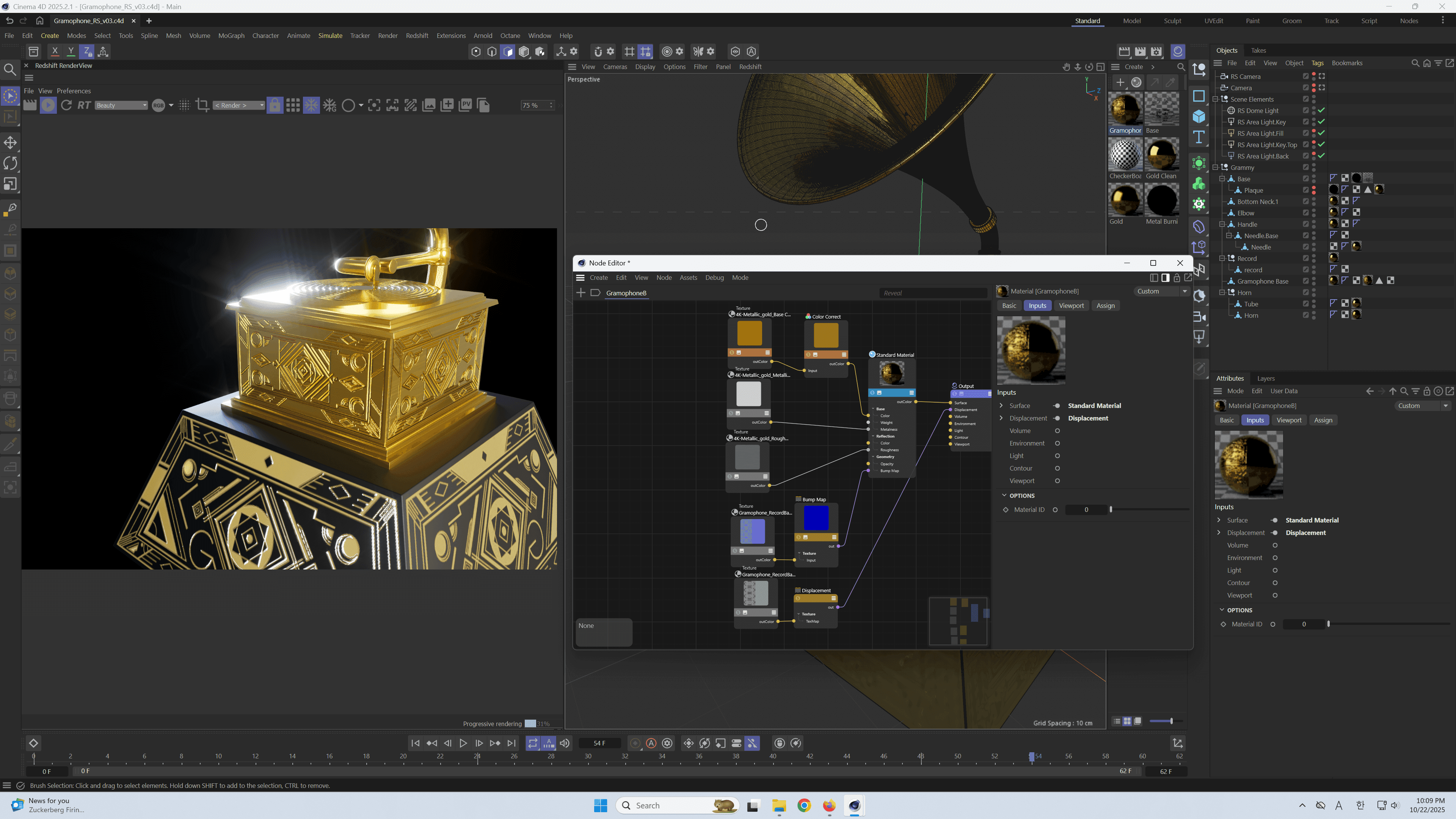This screenshot has height=819, width=1456.
Task: Adjust Material ID slider in Node Editor
Action: (1111, 510)
